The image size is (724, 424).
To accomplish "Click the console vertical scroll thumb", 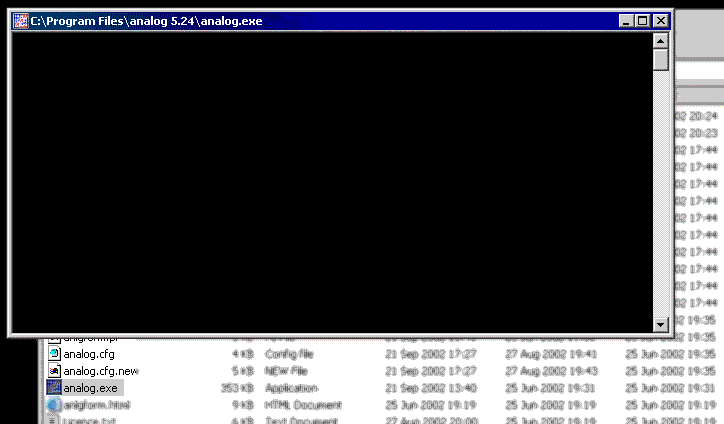I will (660, 59).
